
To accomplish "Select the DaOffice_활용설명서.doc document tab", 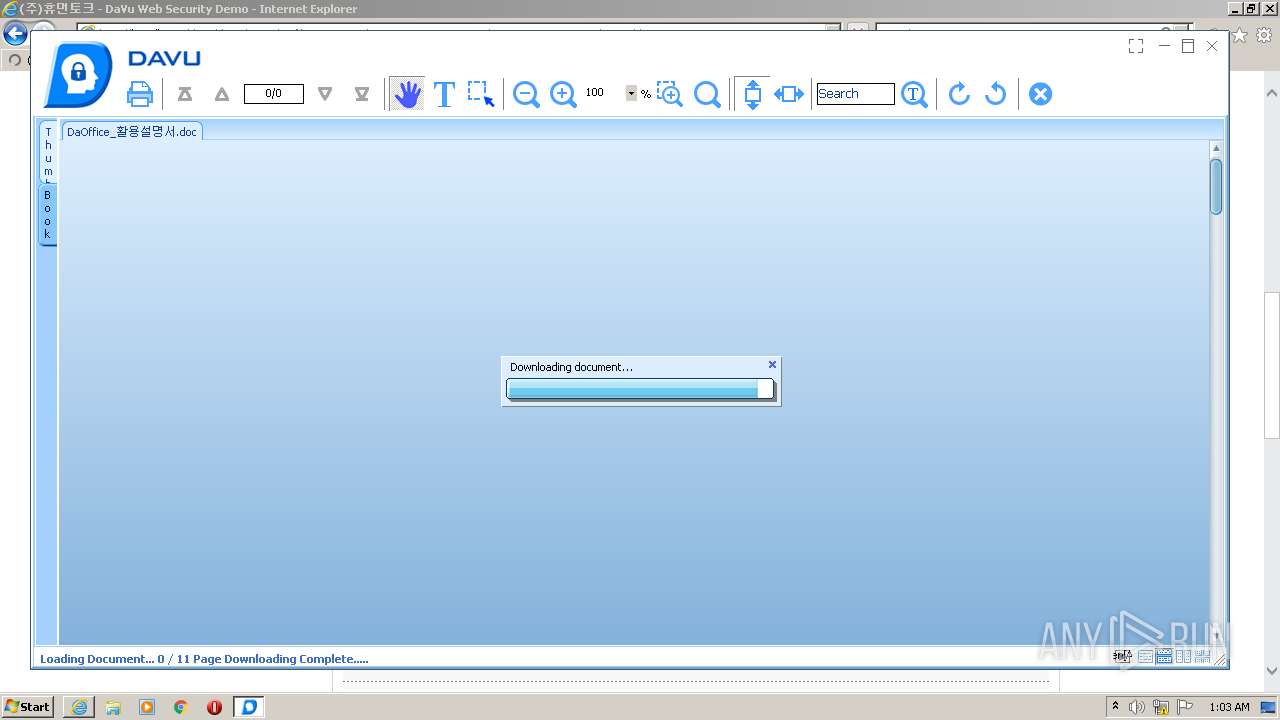I will click(132, 131).
